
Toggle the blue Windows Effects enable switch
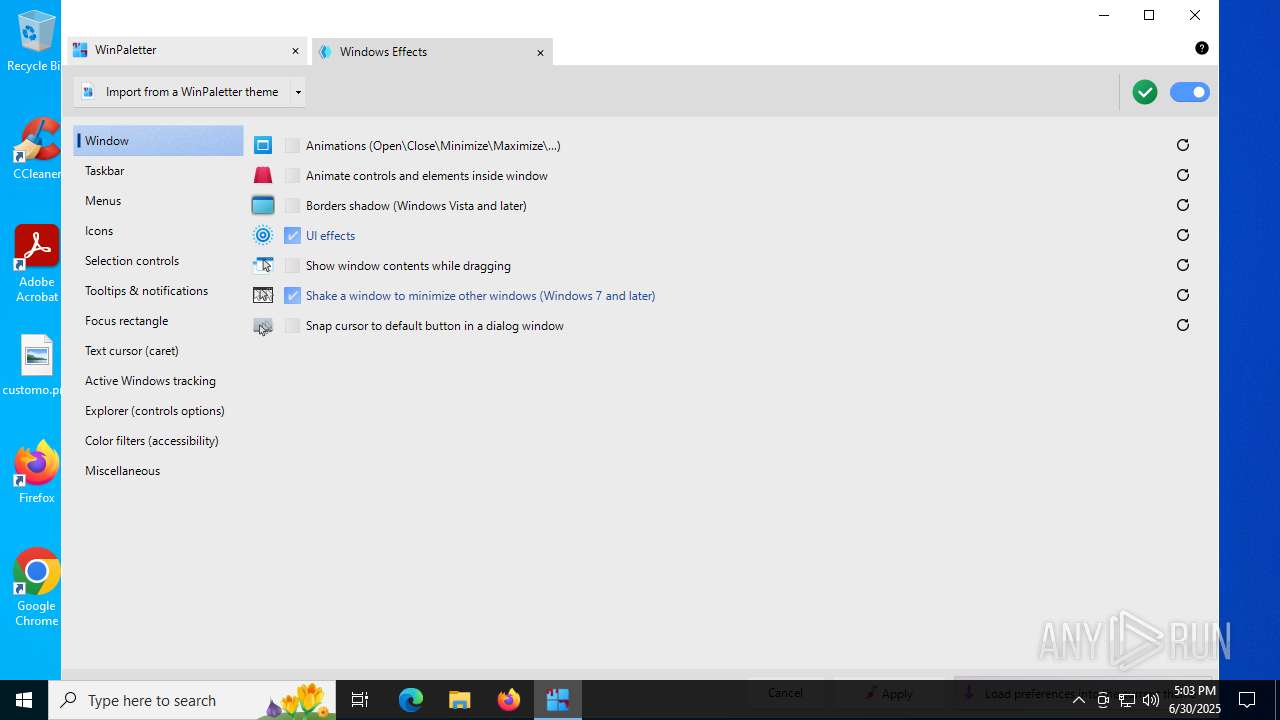(1190, 92)
